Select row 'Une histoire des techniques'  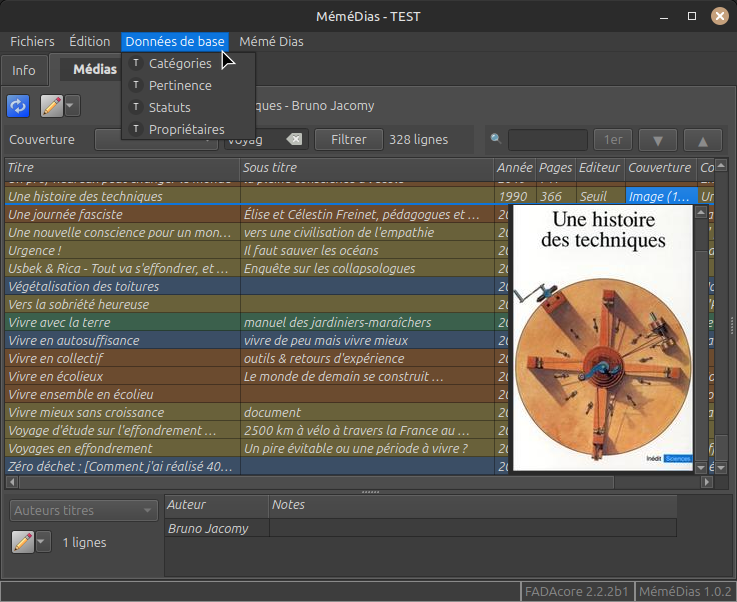click(360, 196)
